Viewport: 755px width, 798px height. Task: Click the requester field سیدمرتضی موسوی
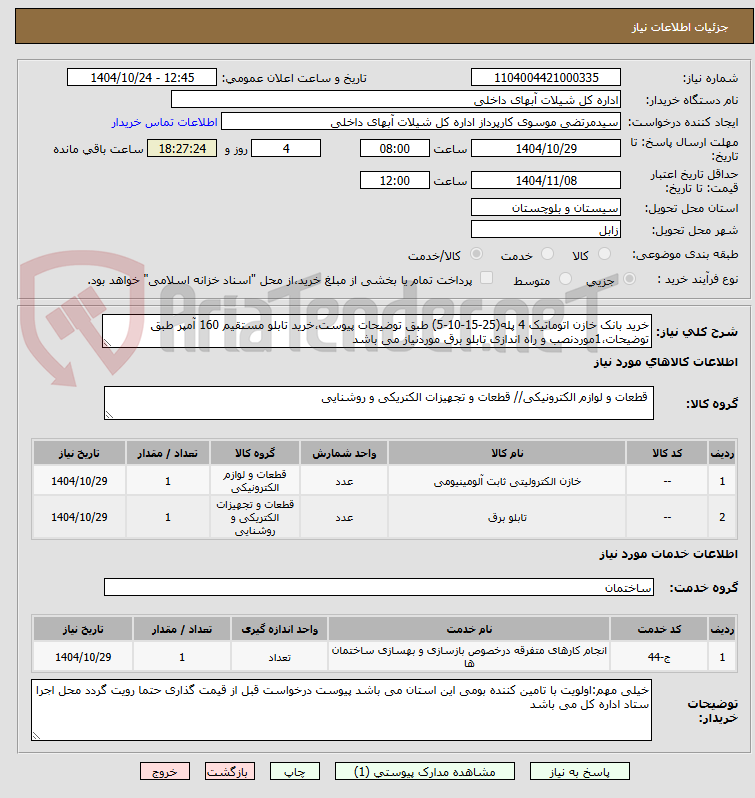(x=421, y=122)
